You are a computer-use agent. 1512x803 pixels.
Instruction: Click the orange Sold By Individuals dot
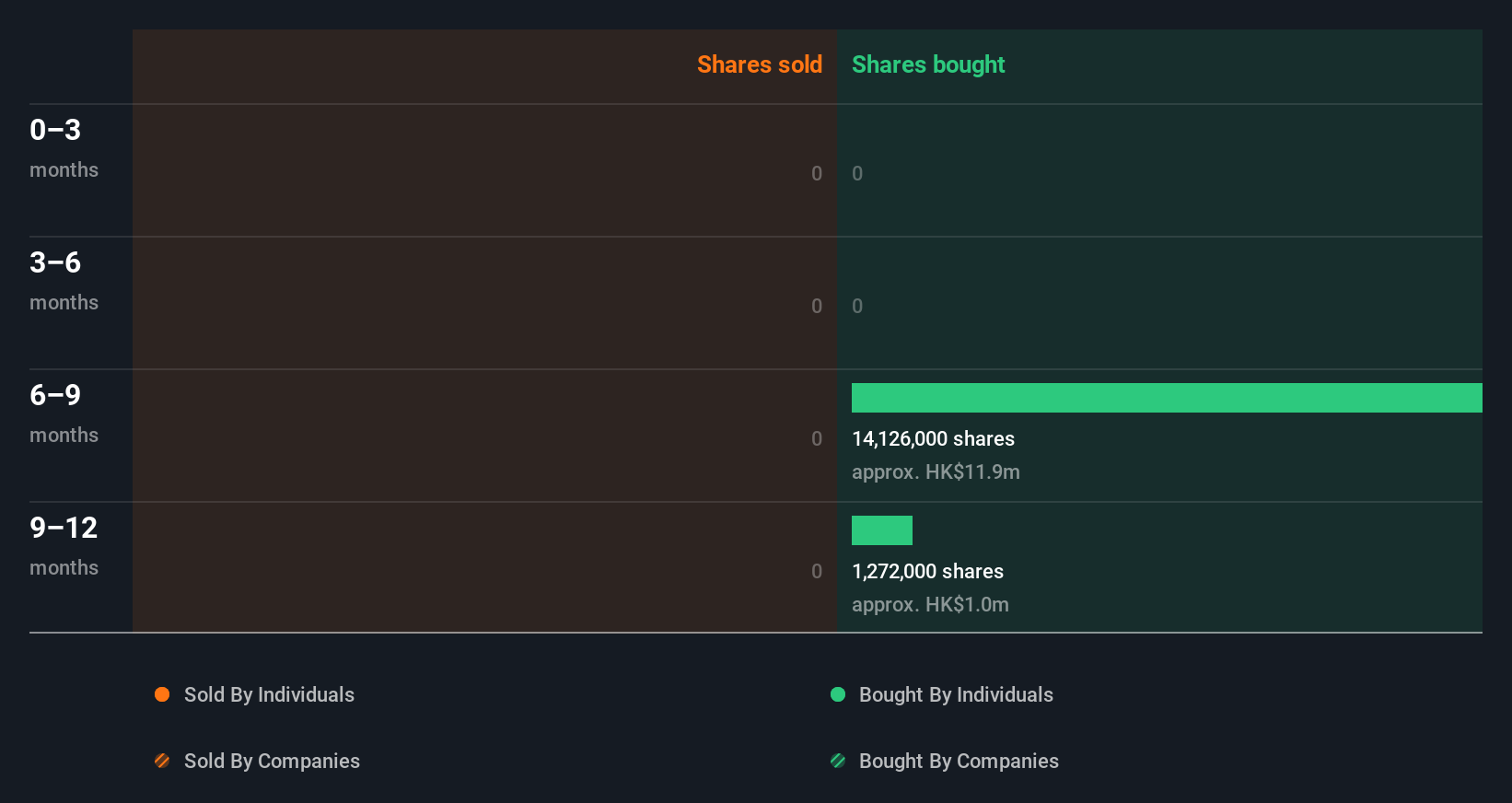pos(162,694)
